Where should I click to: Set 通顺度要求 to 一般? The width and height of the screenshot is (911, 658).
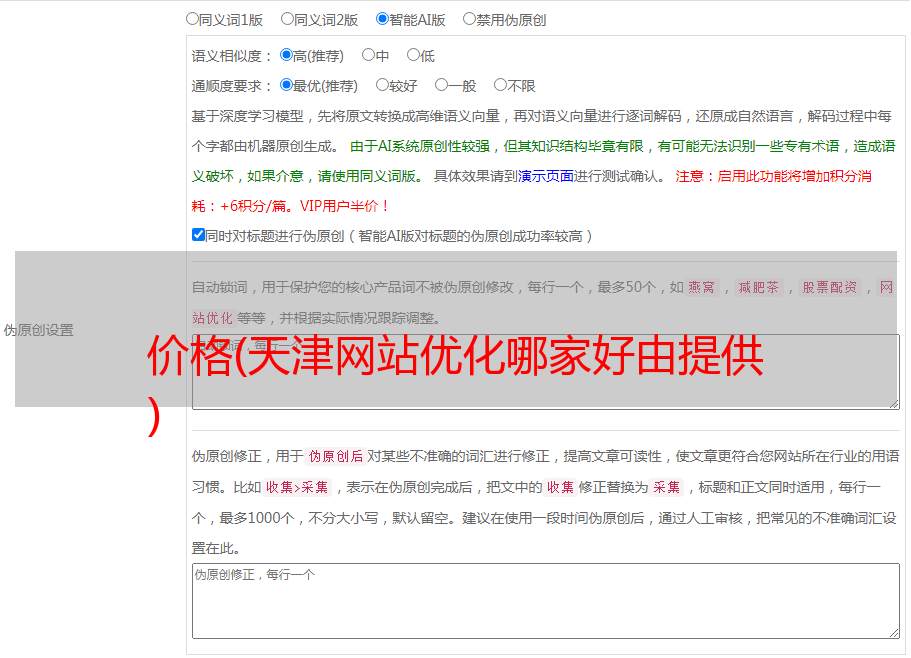point(441,85)
